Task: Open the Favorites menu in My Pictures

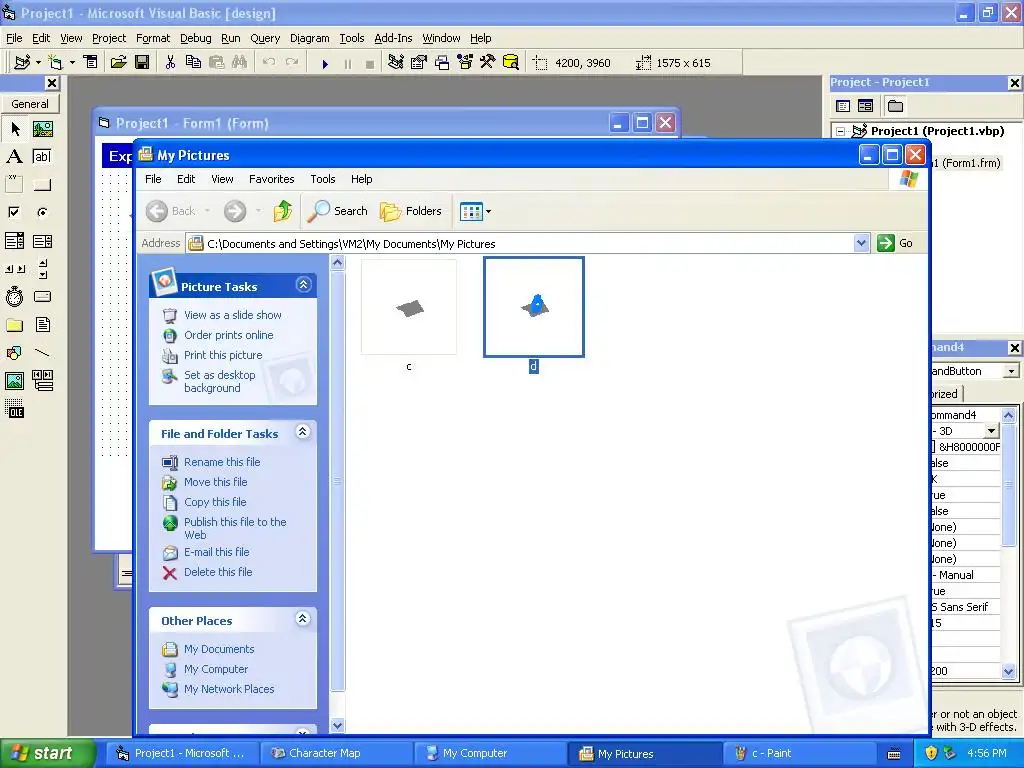Action: 272,179
